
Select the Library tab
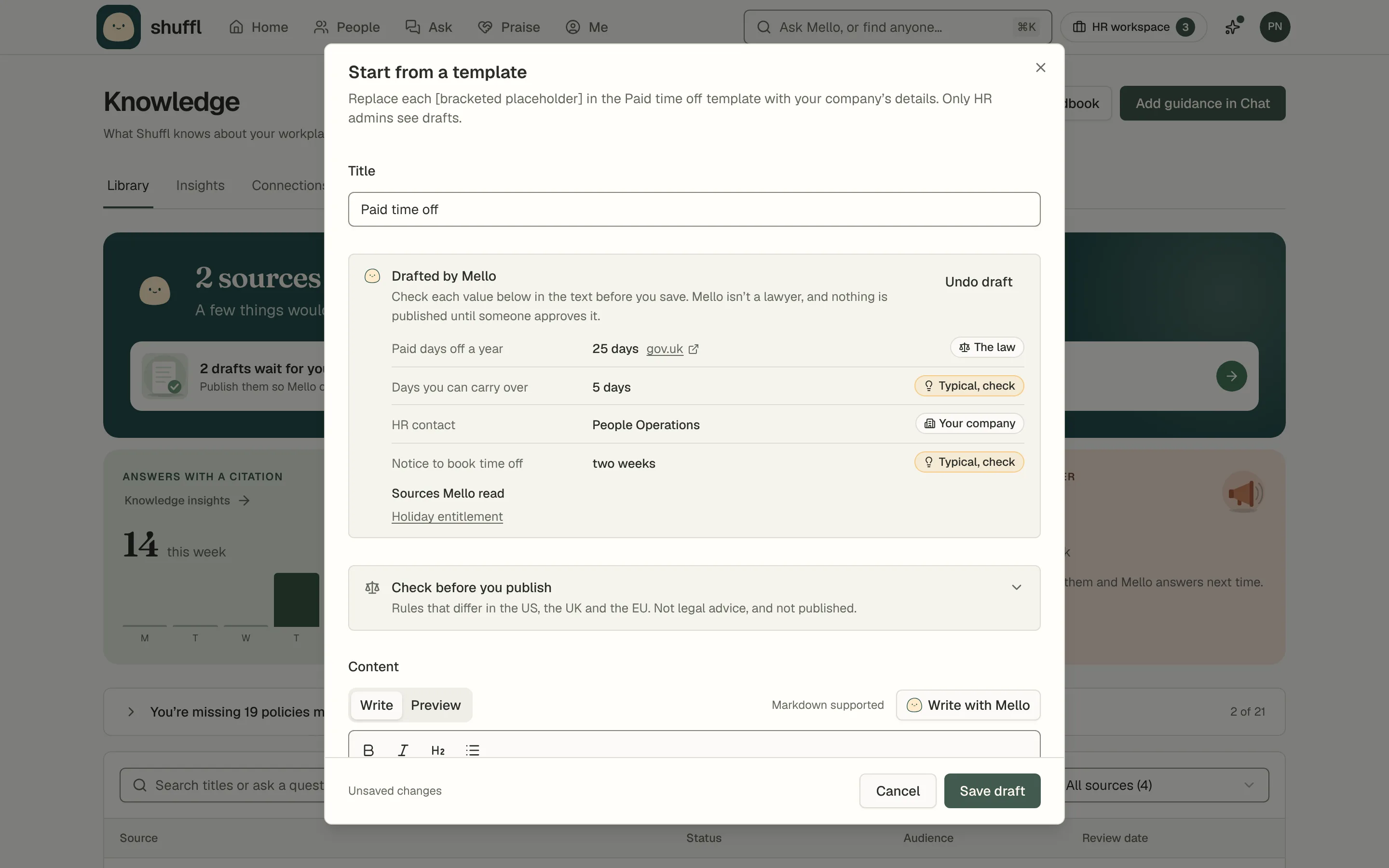coord(128,186)
